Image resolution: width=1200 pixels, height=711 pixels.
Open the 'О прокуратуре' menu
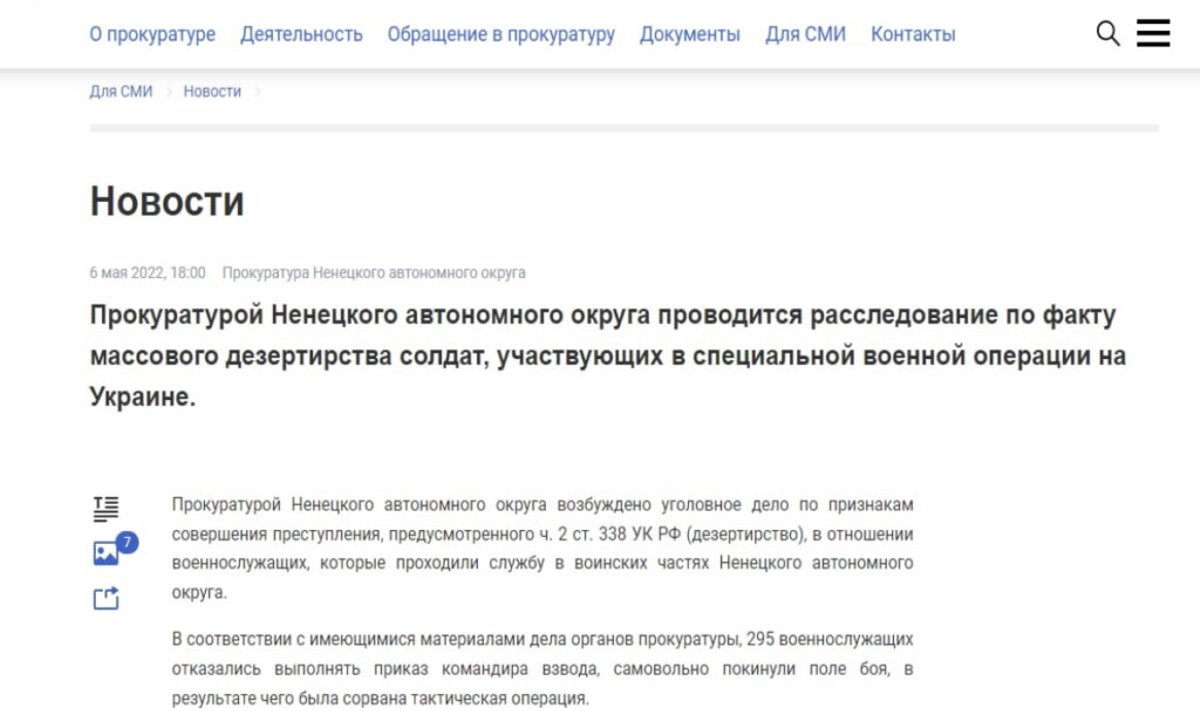[x=152, y=34]
